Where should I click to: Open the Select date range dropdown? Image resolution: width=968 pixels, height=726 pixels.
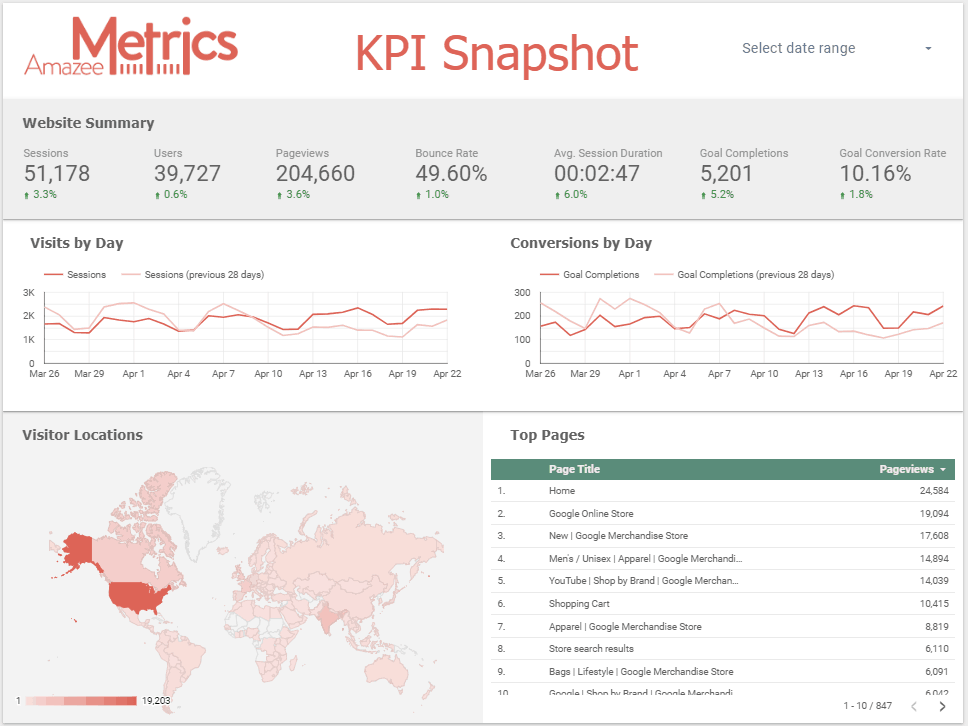coord(837,48)
